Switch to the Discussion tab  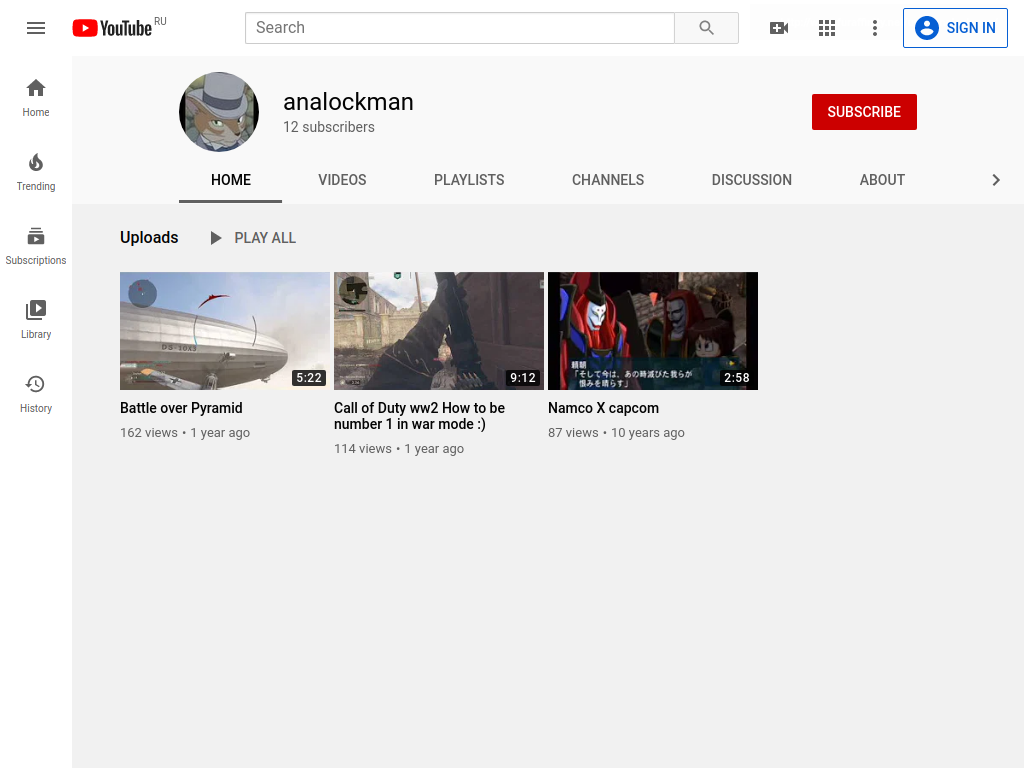pos(752,180)
